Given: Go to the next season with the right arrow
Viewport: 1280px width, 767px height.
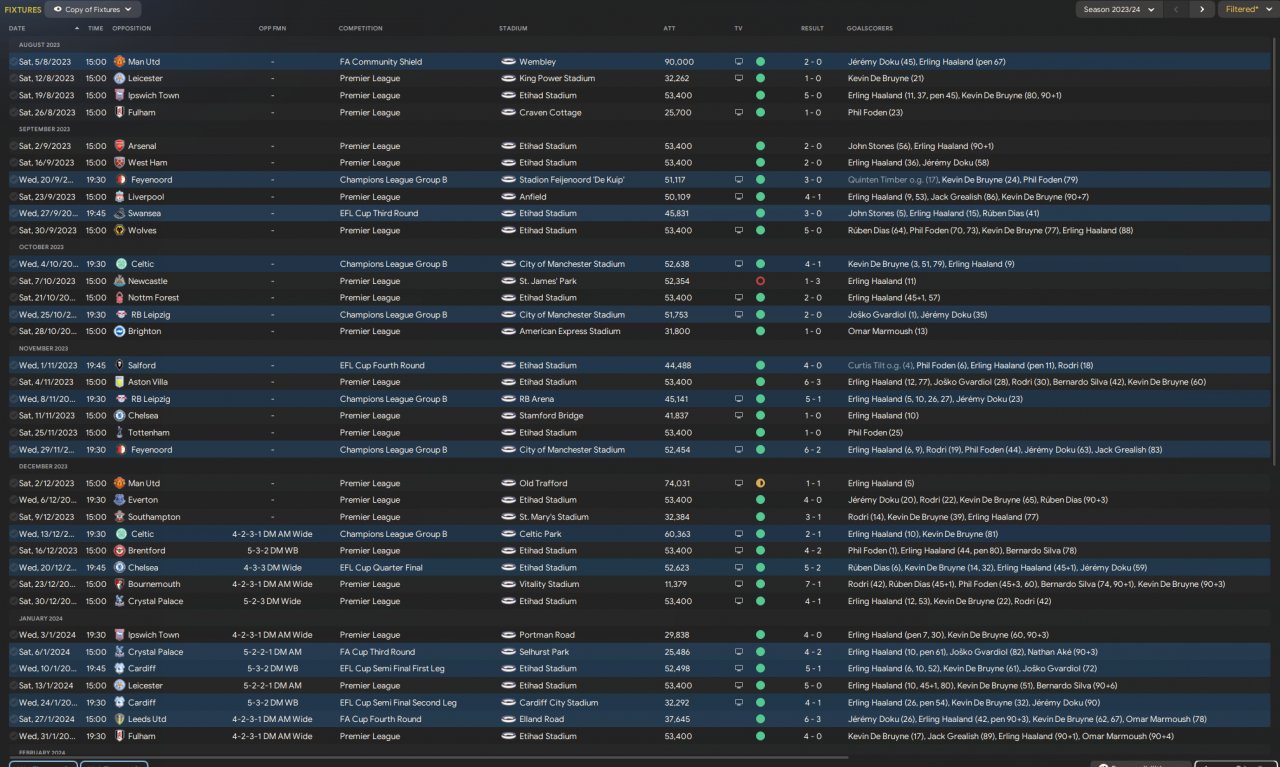Looking at the screenshot, I should (1202, 9).
